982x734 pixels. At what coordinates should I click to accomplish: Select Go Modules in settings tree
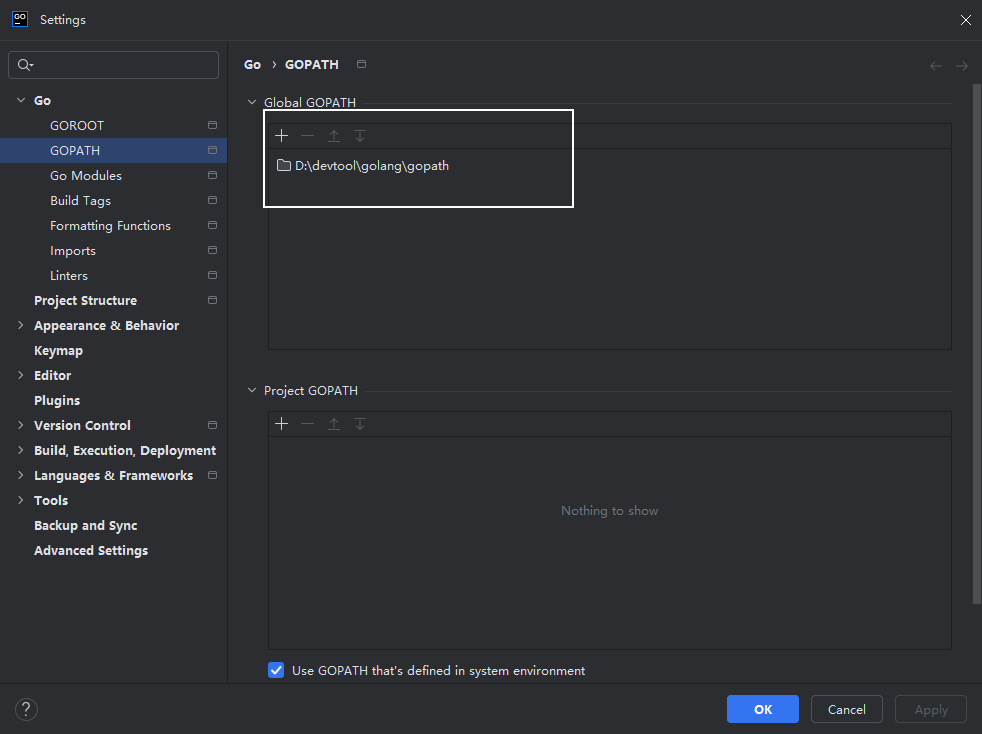86,176
